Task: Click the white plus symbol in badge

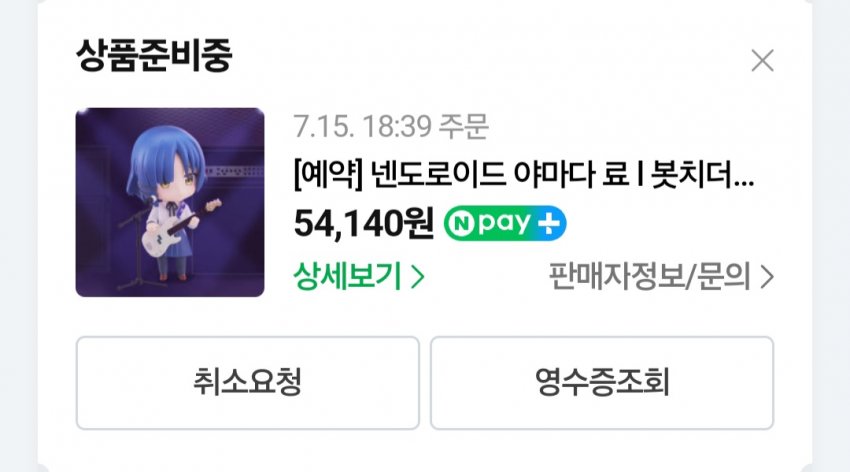Action: (x=549, y=223)
